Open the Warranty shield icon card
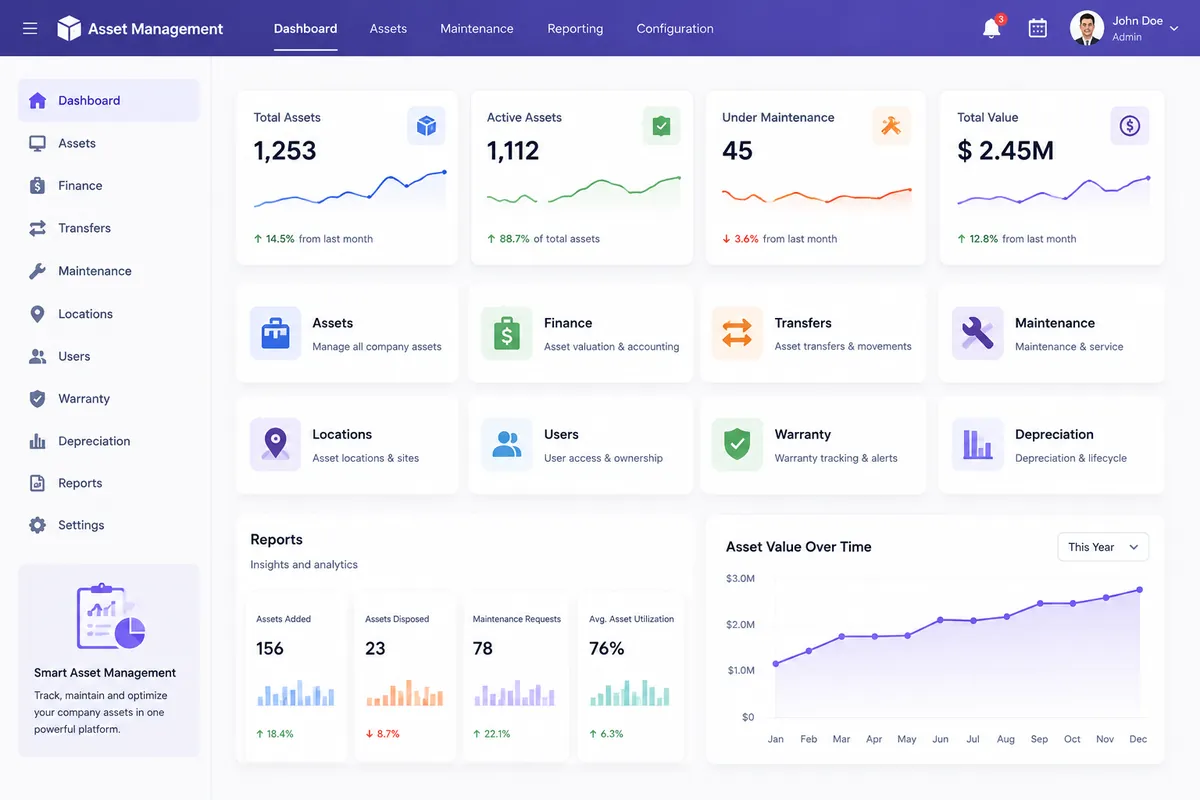 click(737, 444)
